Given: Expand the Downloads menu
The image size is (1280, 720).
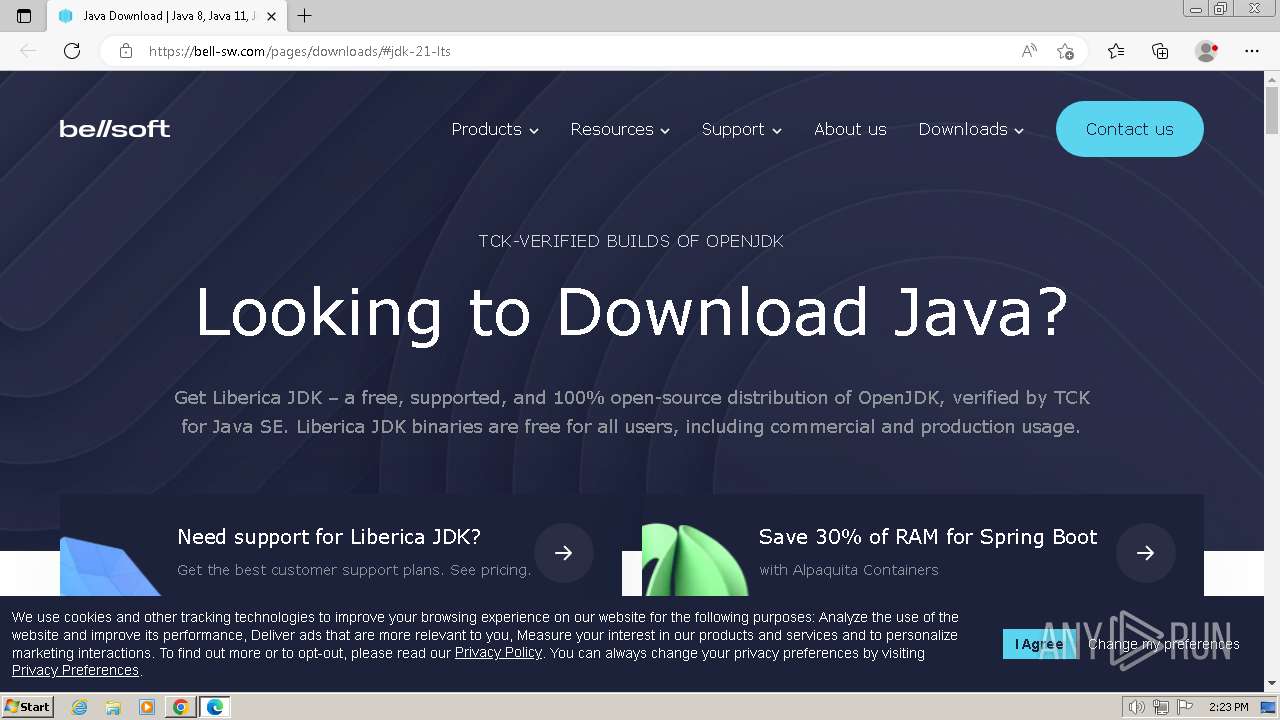Looking at the screenshot, I should (x=971, y=129).
